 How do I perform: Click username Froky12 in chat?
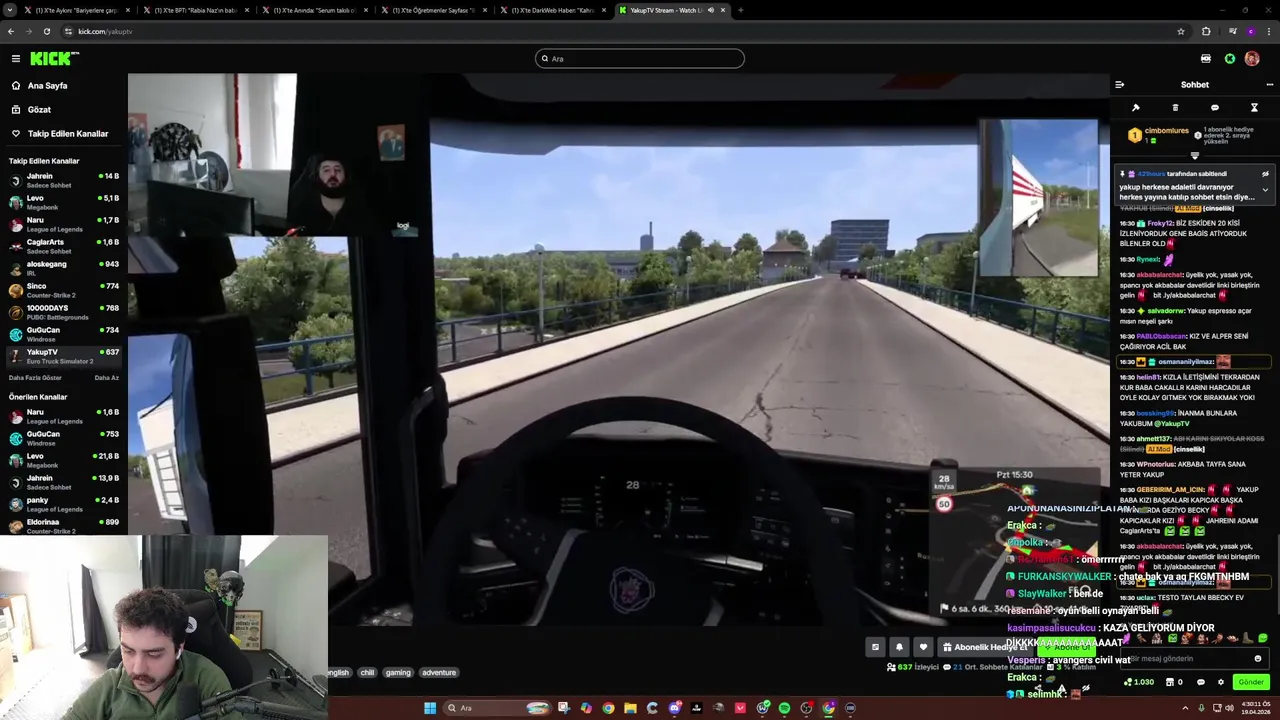coord(1160,224)
